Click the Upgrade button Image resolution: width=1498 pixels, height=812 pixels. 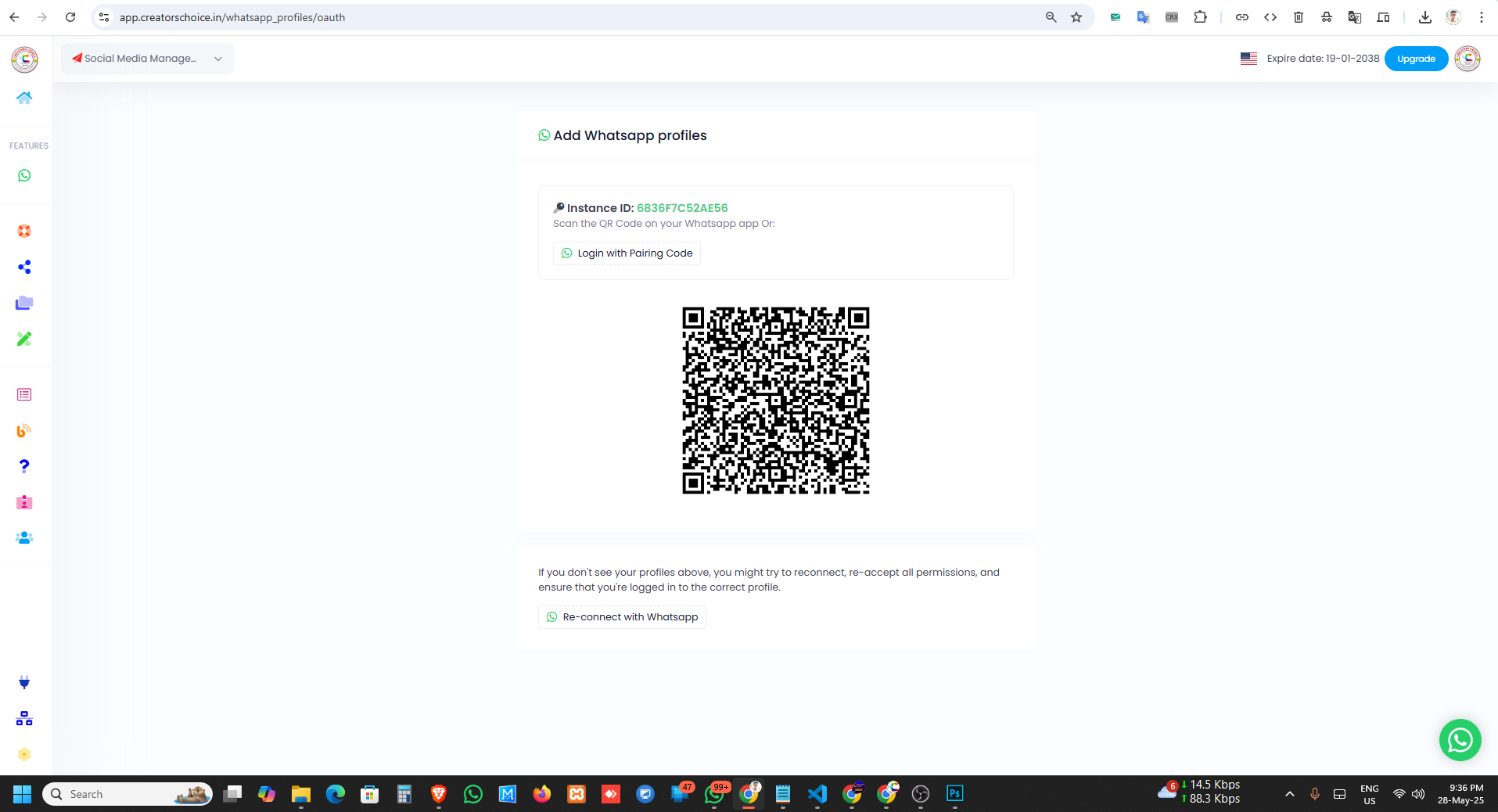(x=1416, y=59)
